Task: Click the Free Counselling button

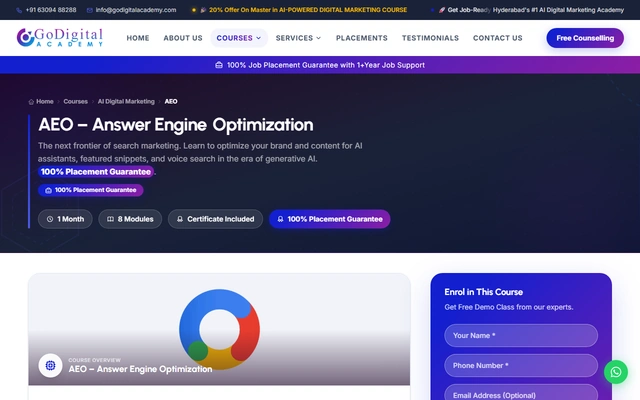Action: coord(585,38)
